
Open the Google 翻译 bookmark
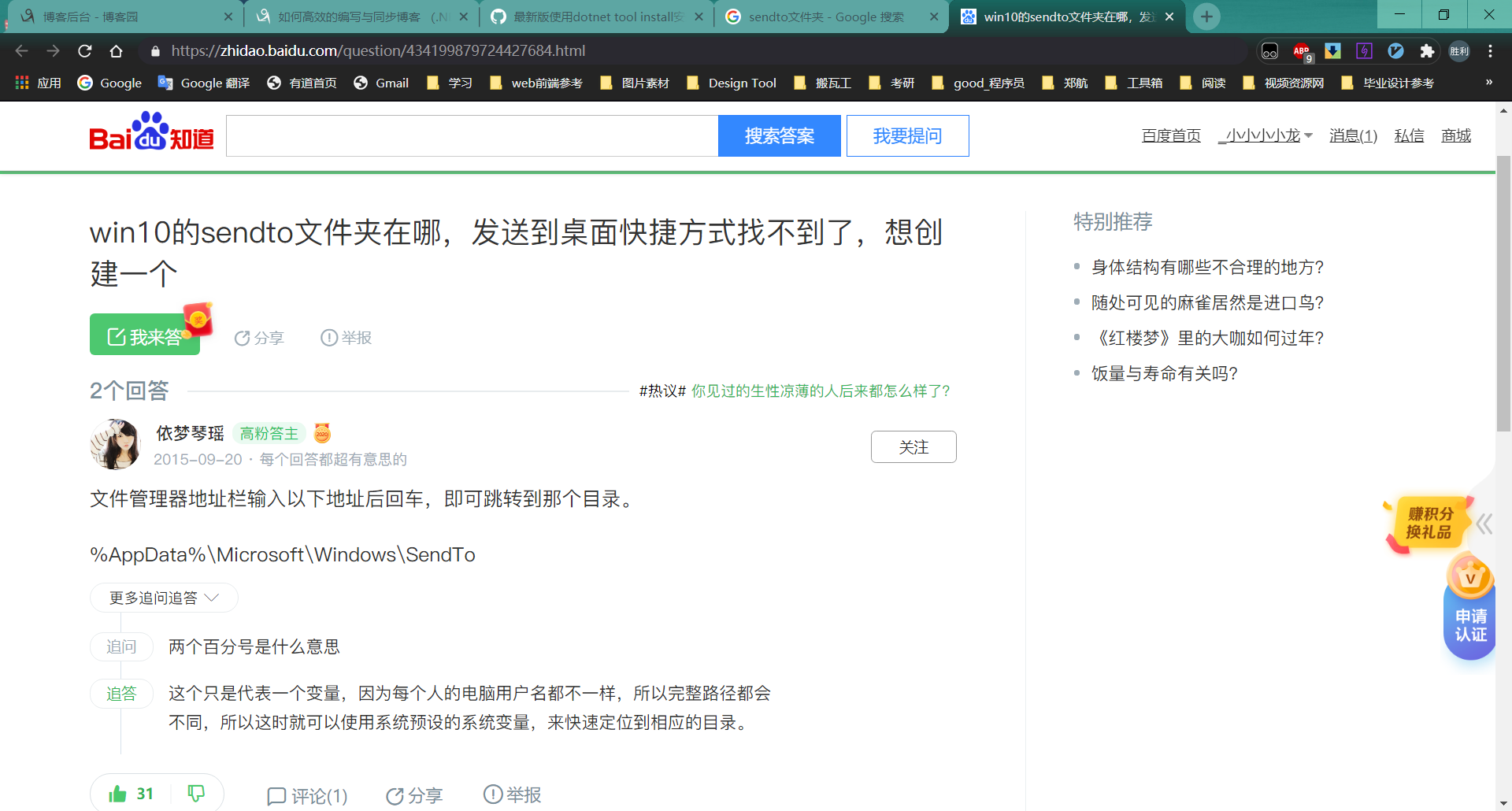(204, 83)
